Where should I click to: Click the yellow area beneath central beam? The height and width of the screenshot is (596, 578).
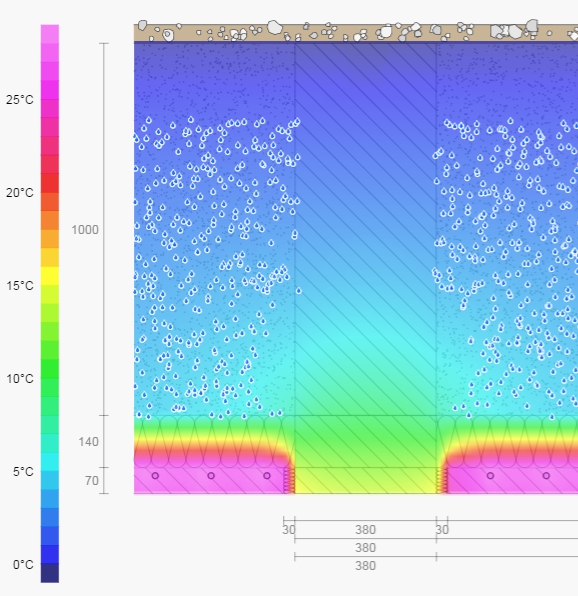point(365,481)
